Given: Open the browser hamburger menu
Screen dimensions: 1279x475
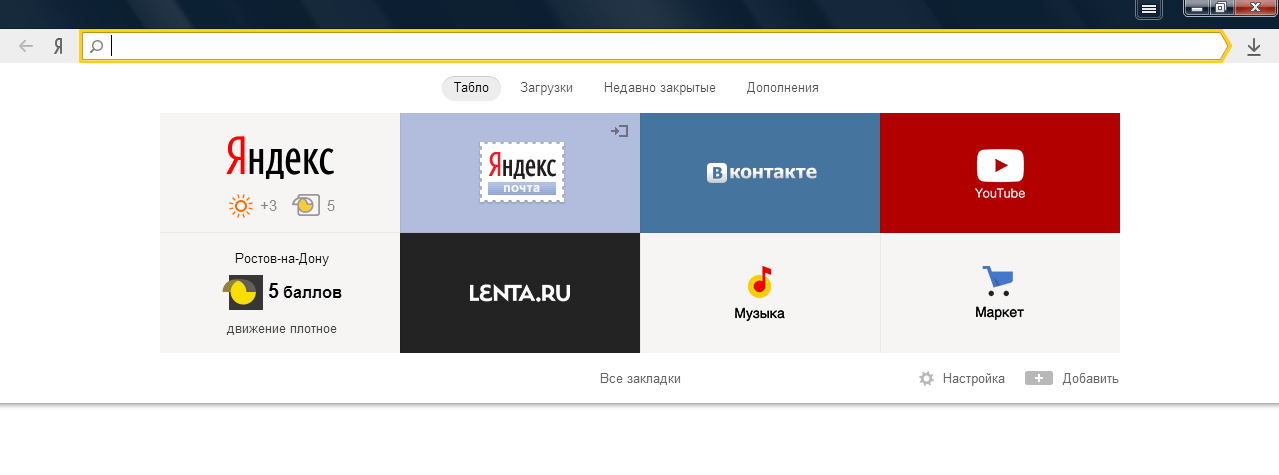Looking at the screenshot, I should pyautogui.click(x=1149, y=9).
